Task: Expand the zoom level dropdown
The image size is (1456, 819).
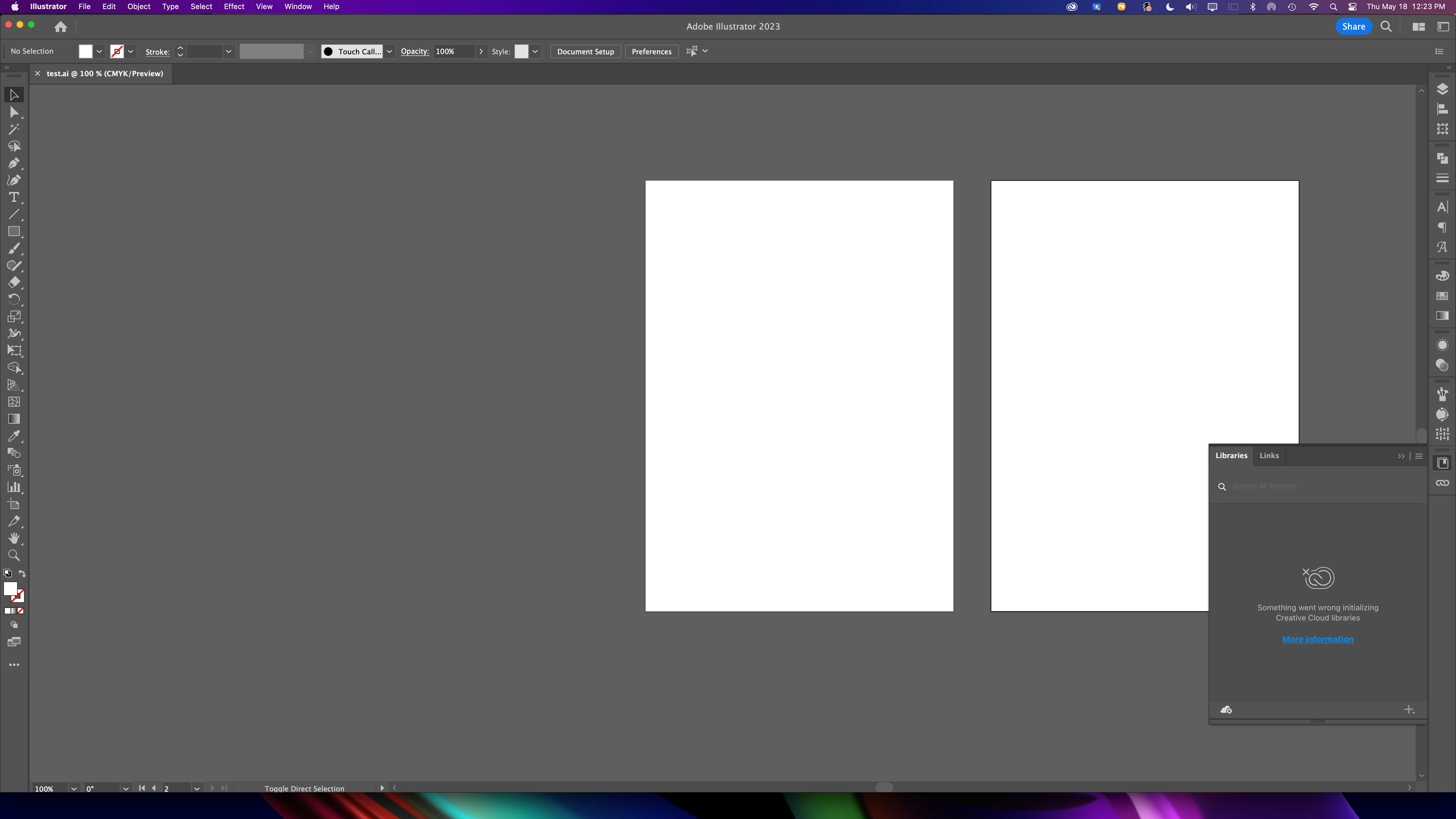Action: tap(73, 789)
